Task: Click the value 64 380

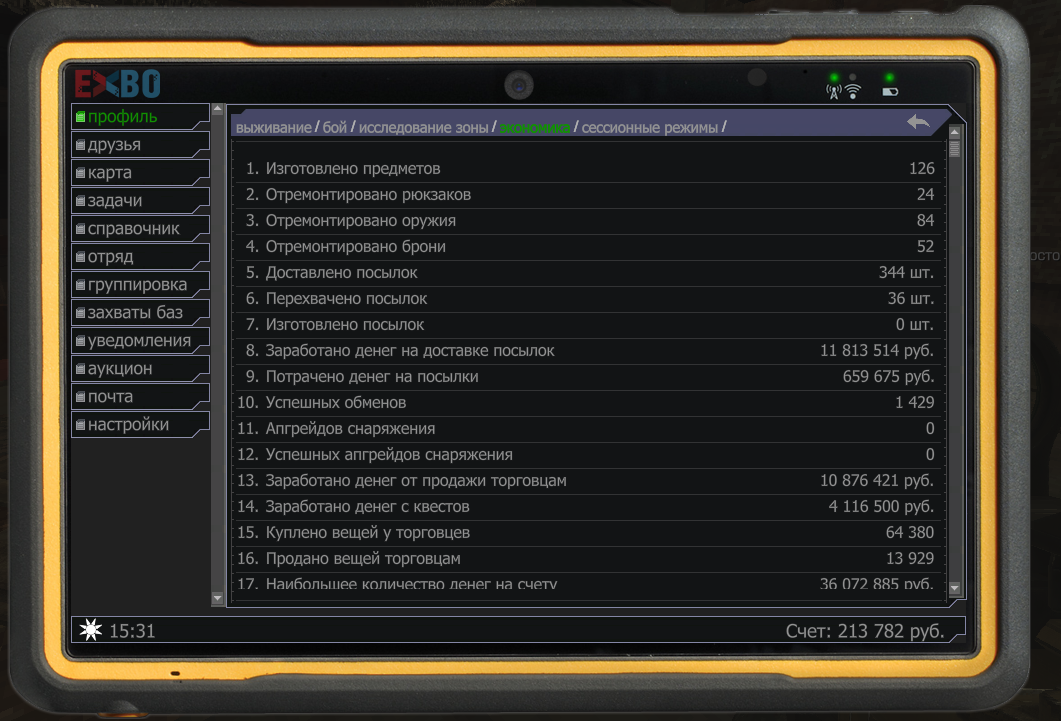Action: 910,533
